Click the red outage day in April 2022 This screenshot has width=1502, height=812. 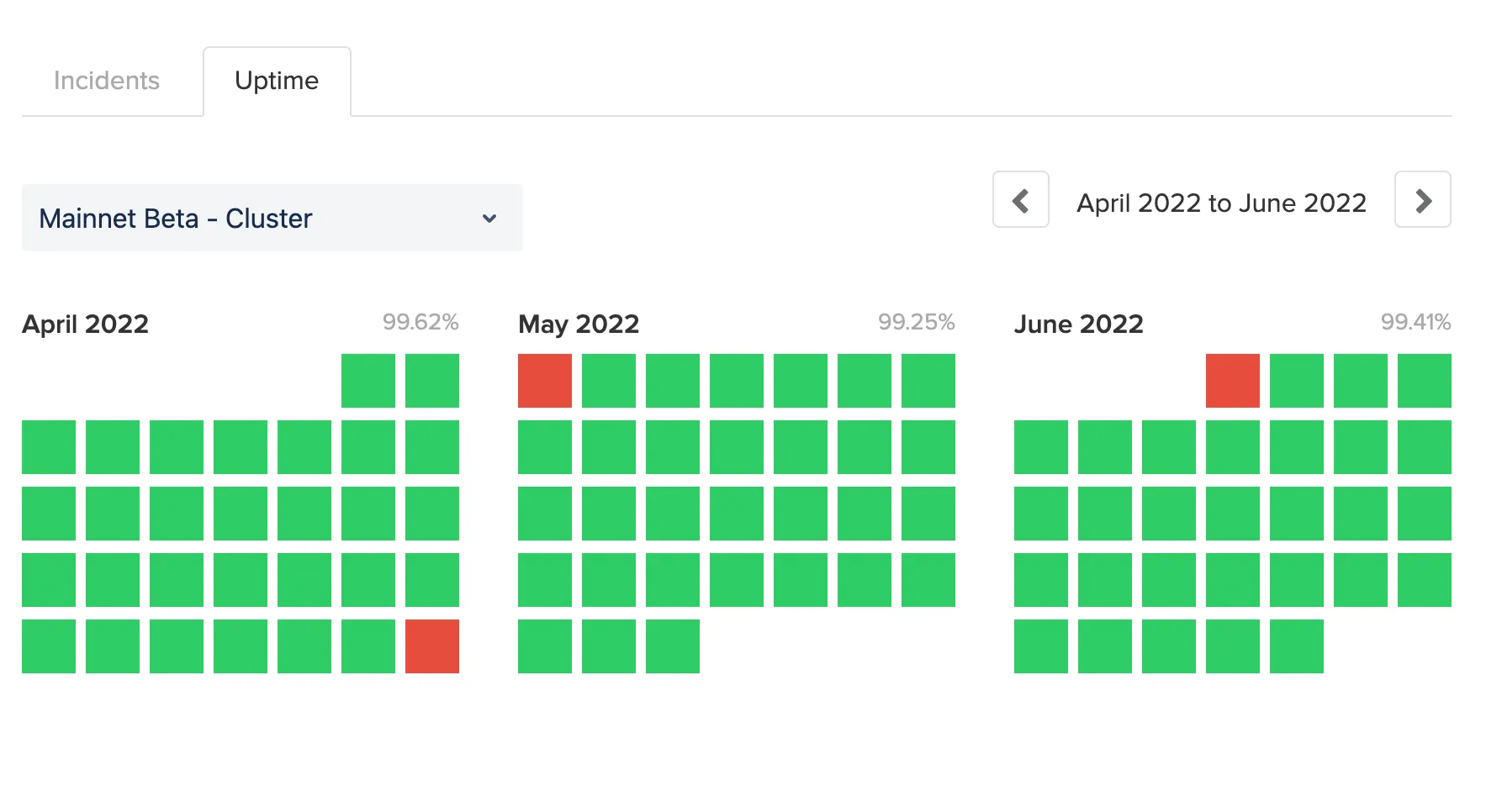[432, 646]
